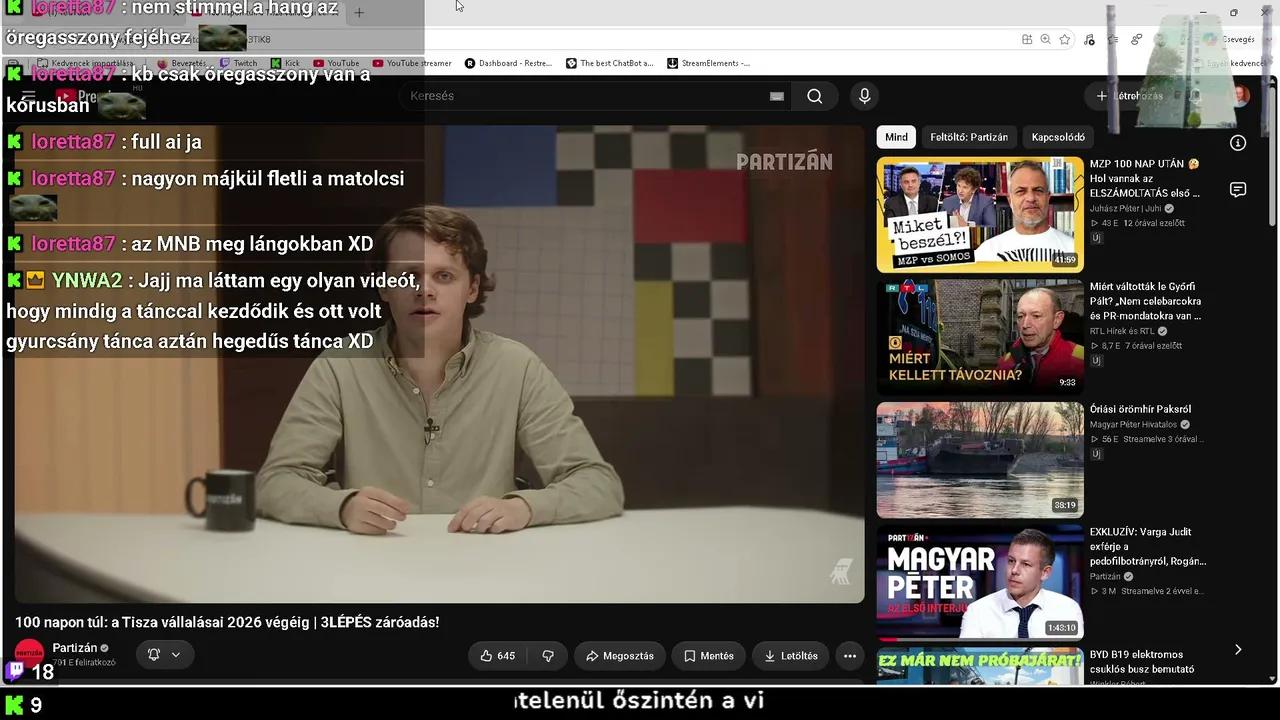This screenshot has height=720, width=1280.
Task: Open the YouTube bookmark in bookmarks bar
Action: coord(336,63)
